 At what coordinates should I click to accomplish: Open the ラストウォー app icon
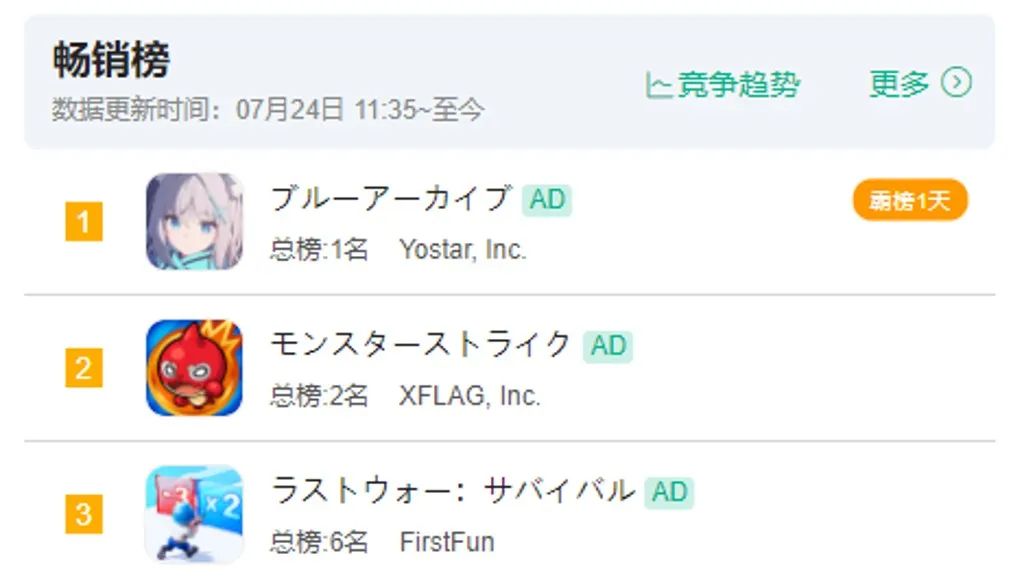195,514
